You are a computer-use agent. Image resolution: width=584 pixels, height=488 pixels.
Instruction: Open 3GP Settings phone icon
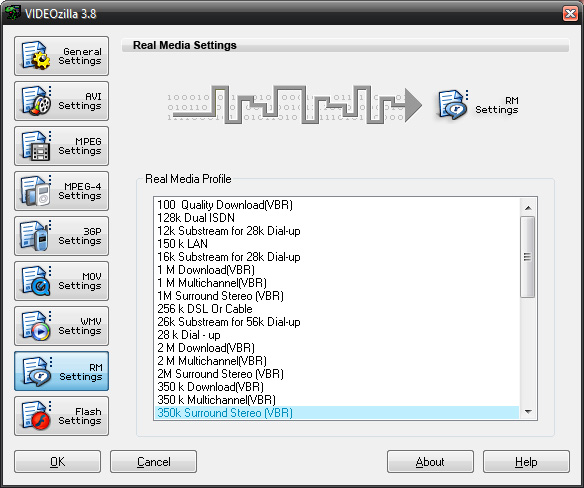[36, 236]
